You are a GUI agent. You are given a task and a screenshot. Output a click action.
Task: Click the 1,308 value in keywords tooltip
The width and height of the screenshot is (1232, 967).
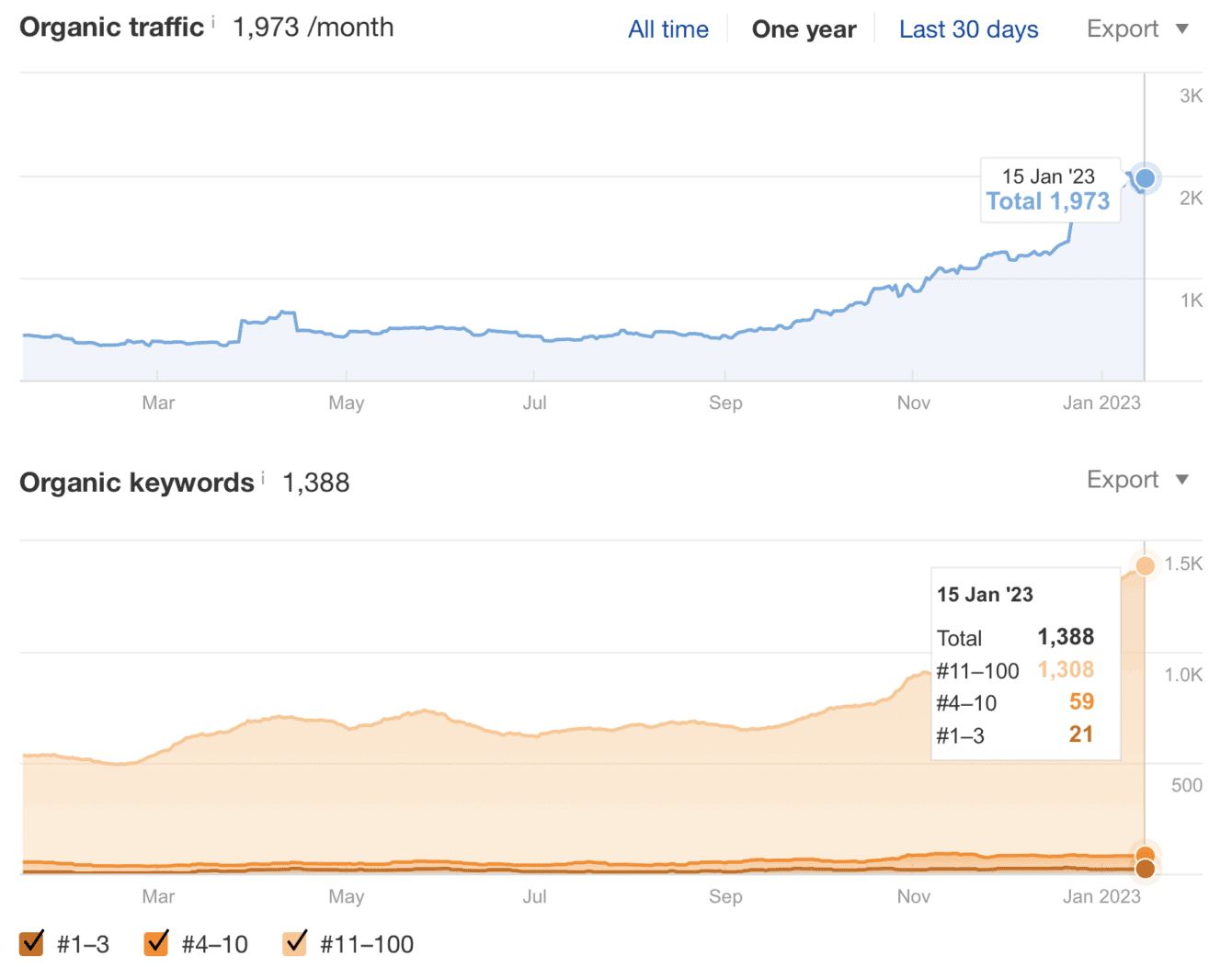(1067, 670)
